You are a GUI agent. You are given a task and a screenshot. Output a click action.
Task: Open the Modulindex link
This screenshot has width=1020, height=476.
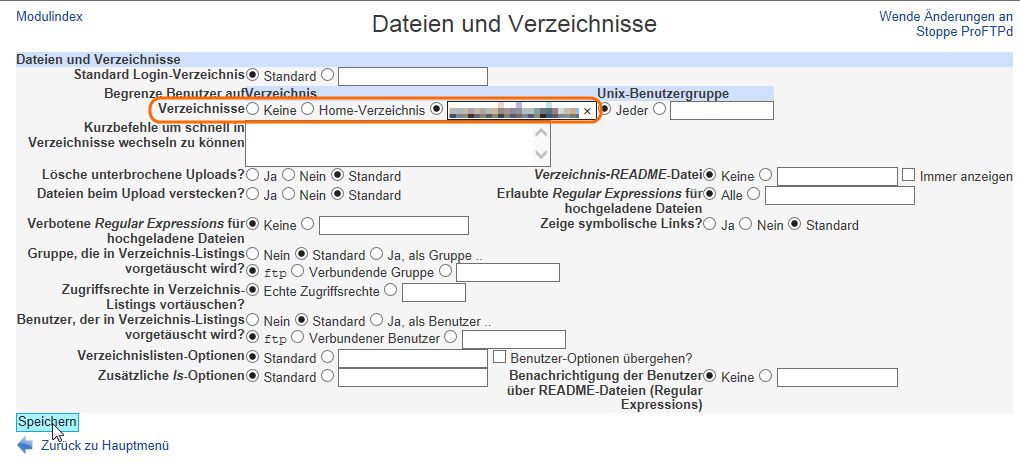[49, 17]
